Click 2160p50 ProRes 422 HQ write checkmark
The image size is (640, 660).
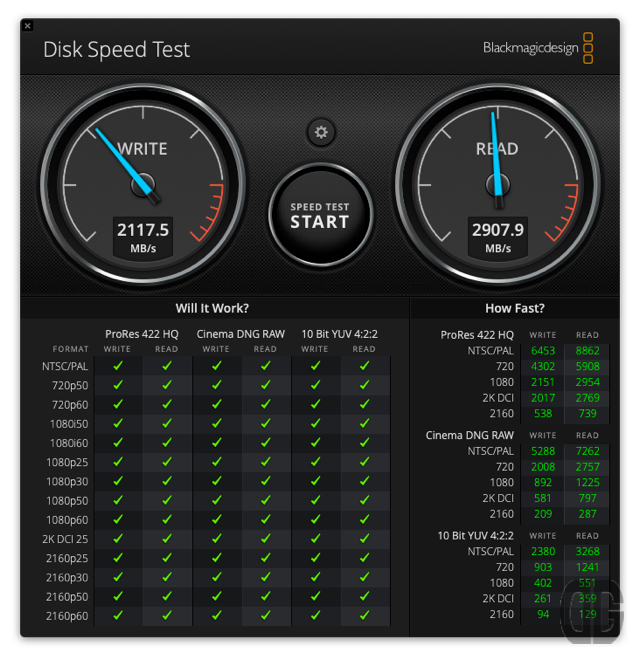click(x=118, y=596)
